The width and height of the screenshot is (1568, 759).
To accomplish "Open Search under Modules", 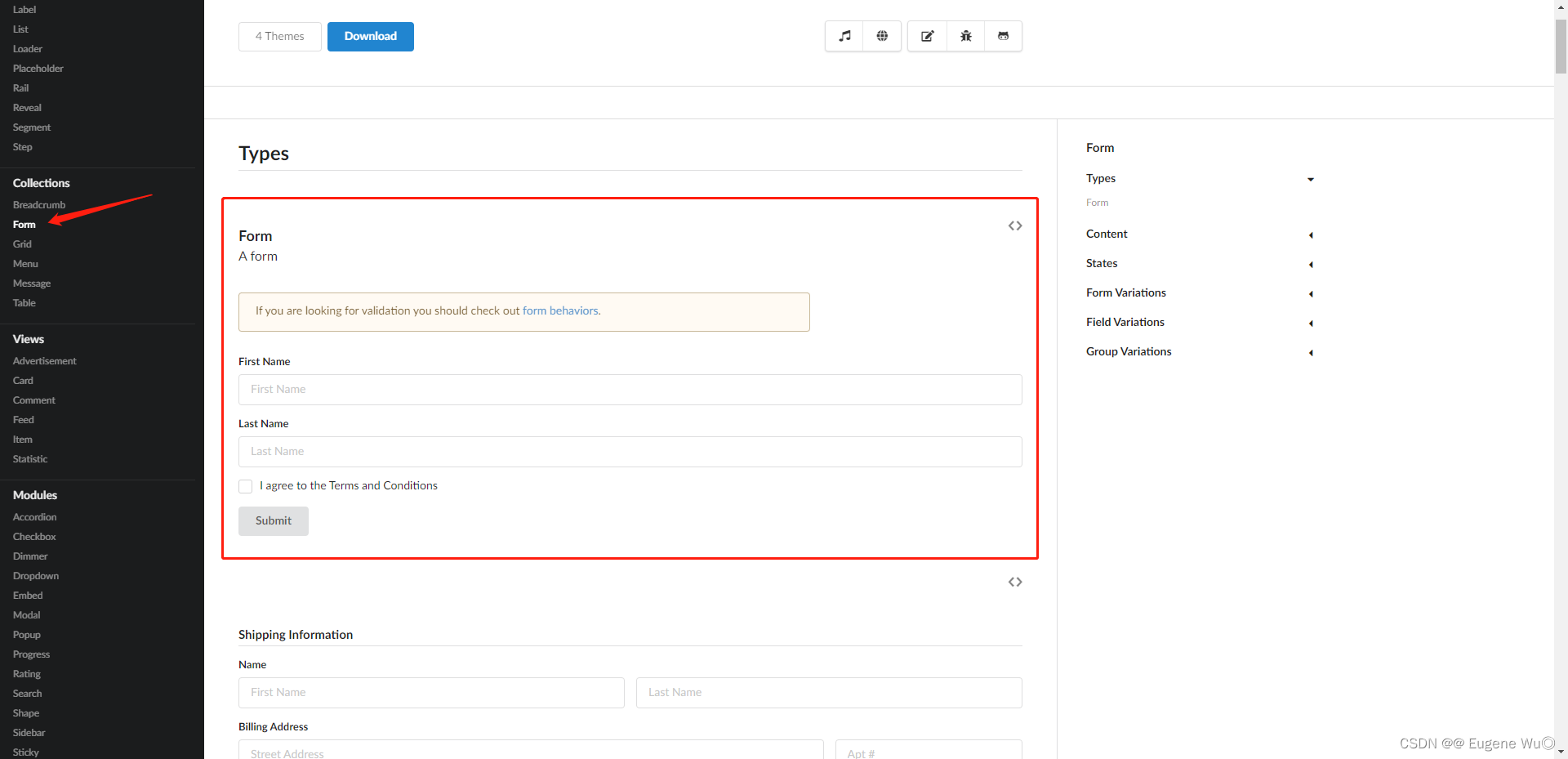I will pos(28,694).
